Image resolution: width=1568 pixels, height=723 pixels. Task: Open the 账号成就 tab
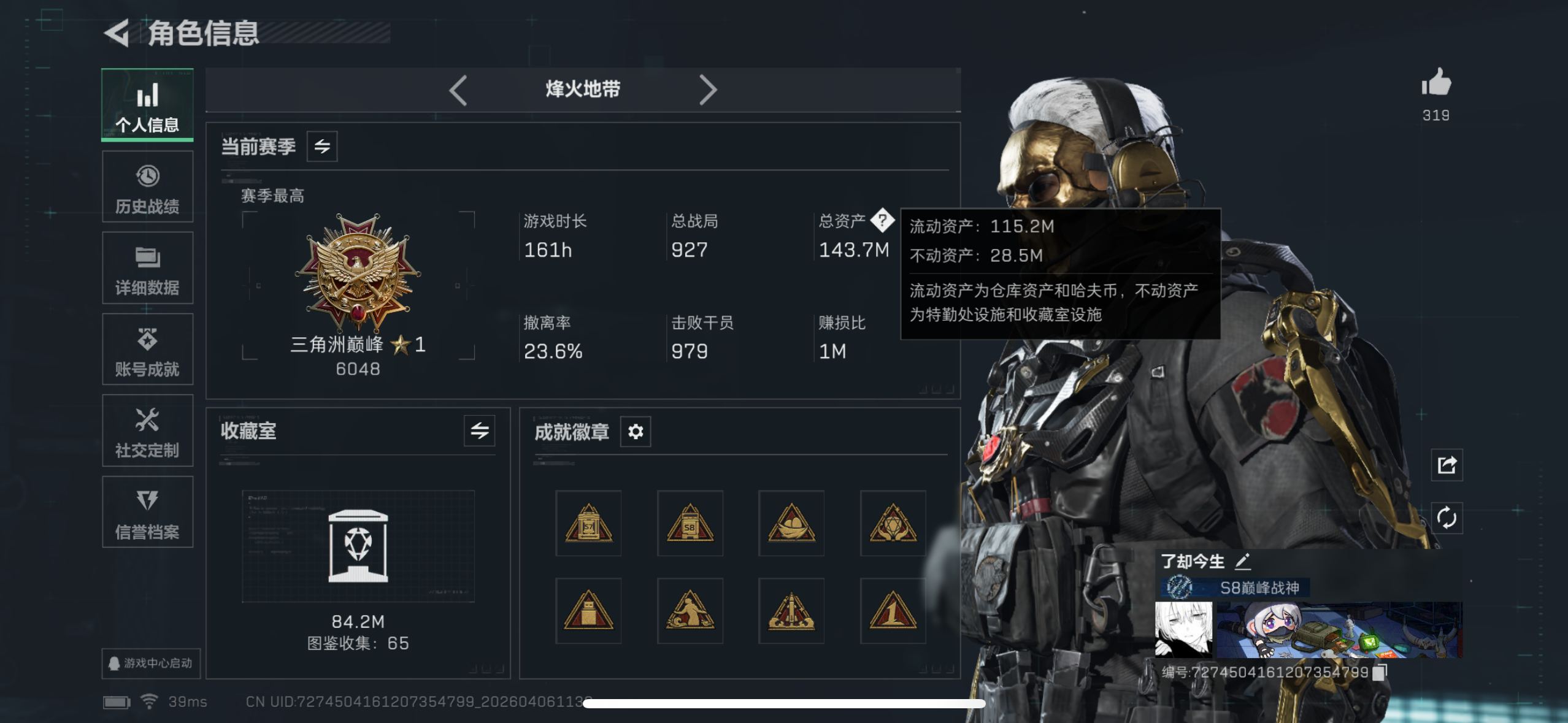pyautogui.click(x=148, y=350)
